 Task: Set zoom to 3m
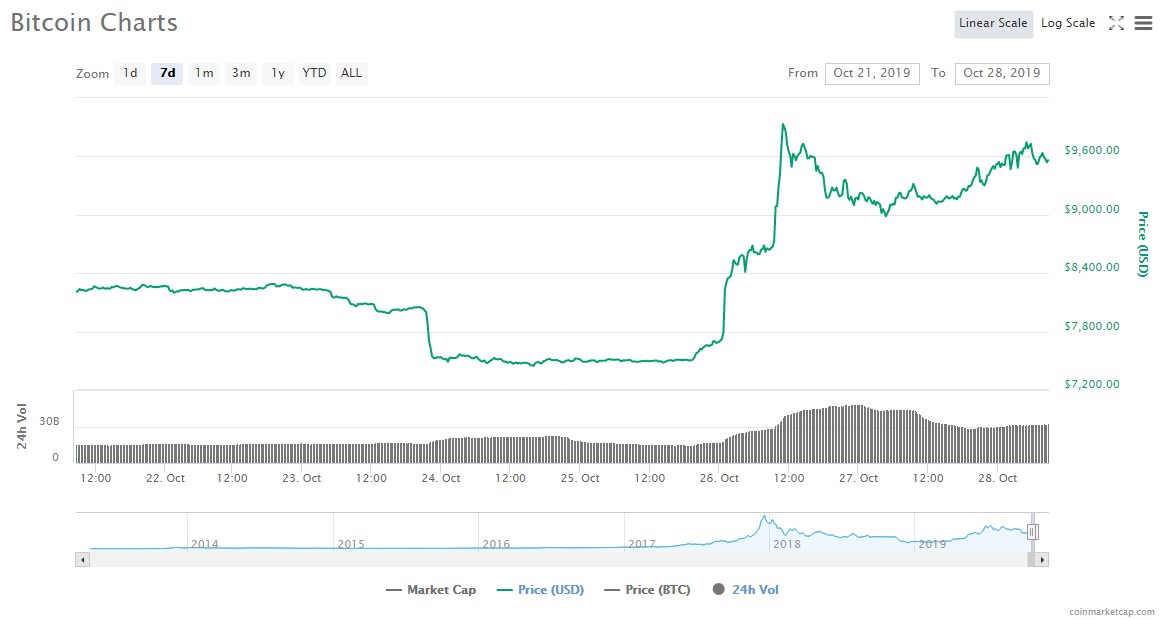point(241,73)
